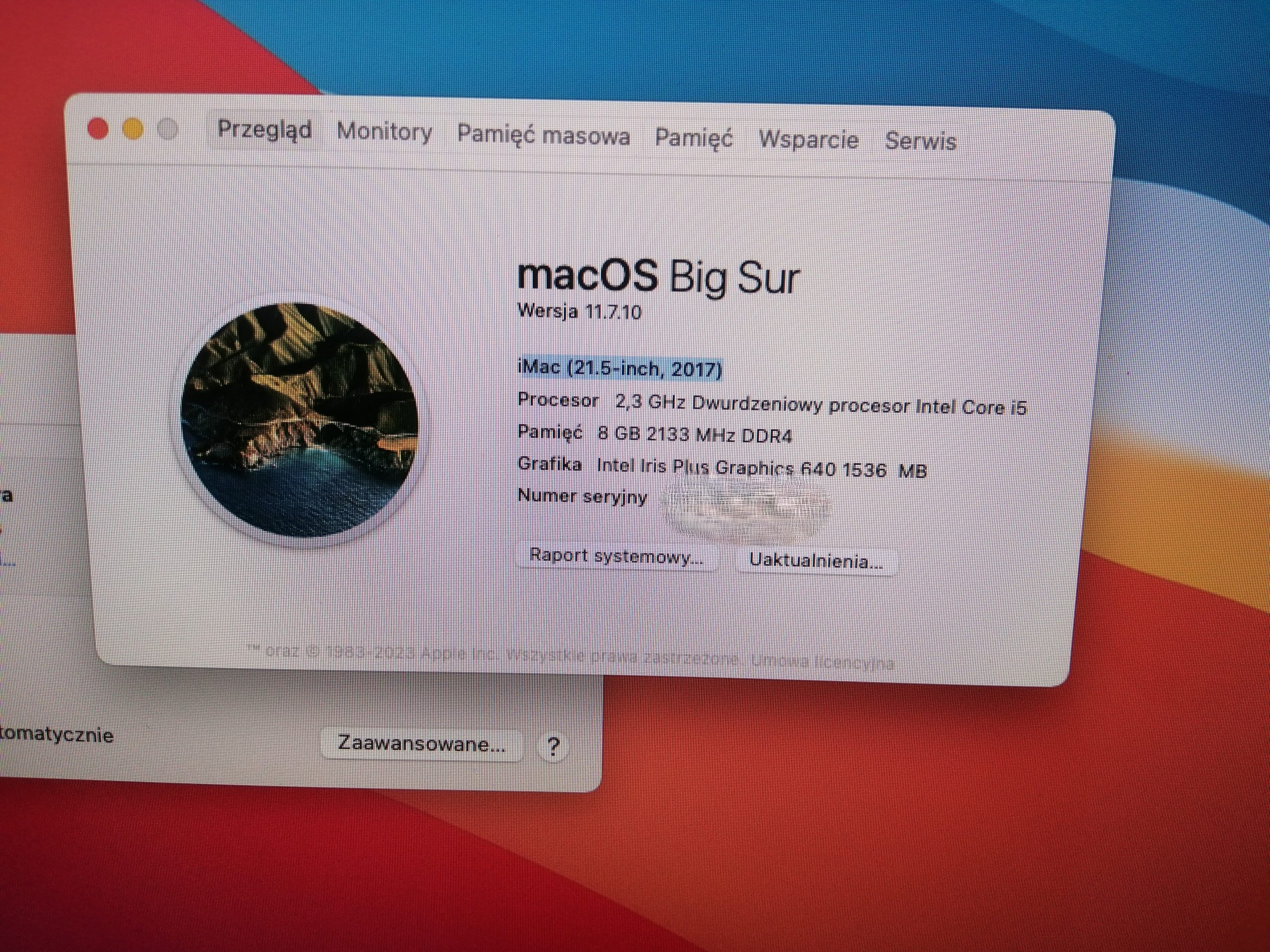
Task: Open Raport systemowy
Action: 616,556
